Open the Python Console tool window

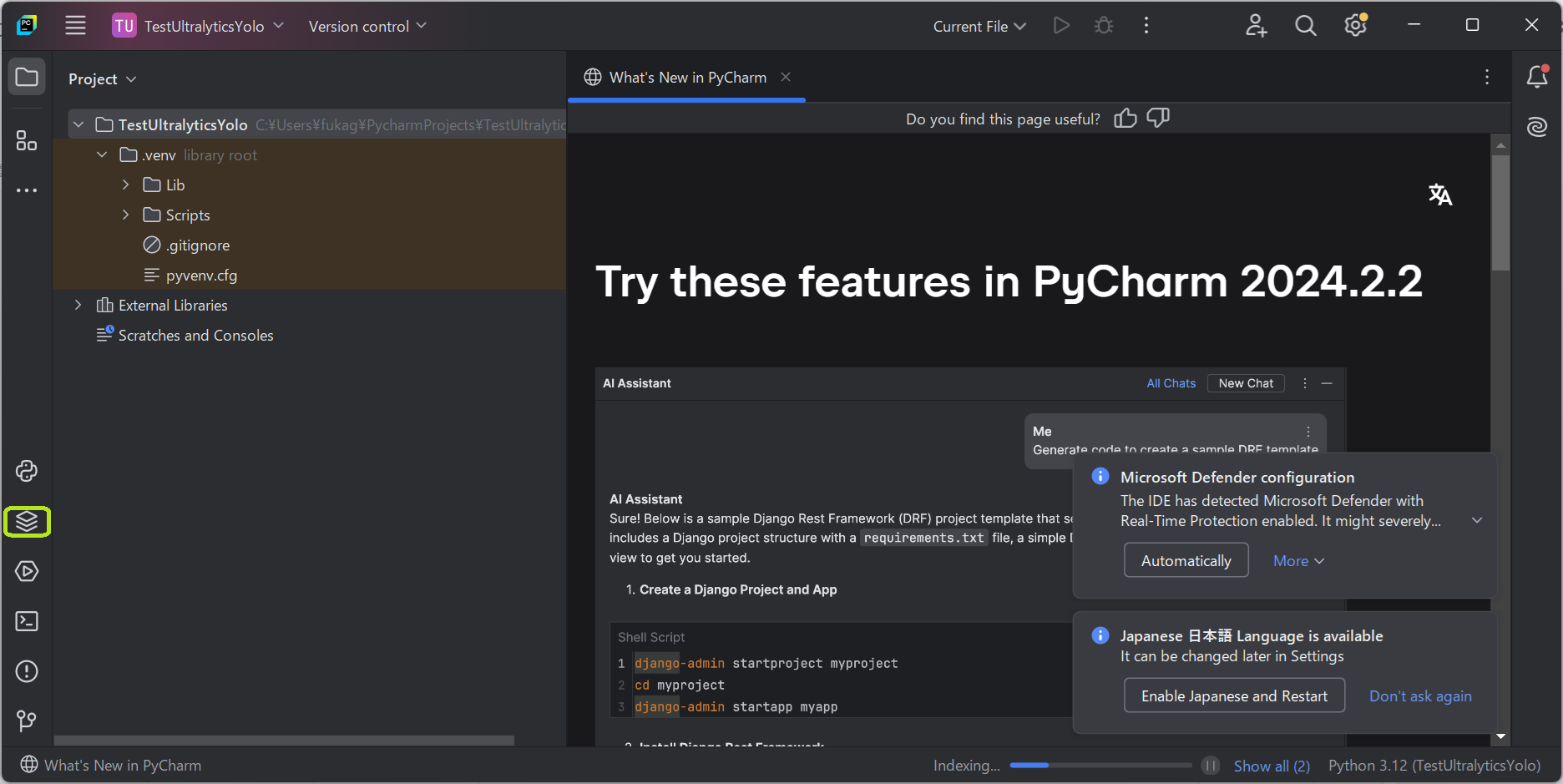(27, 471)
